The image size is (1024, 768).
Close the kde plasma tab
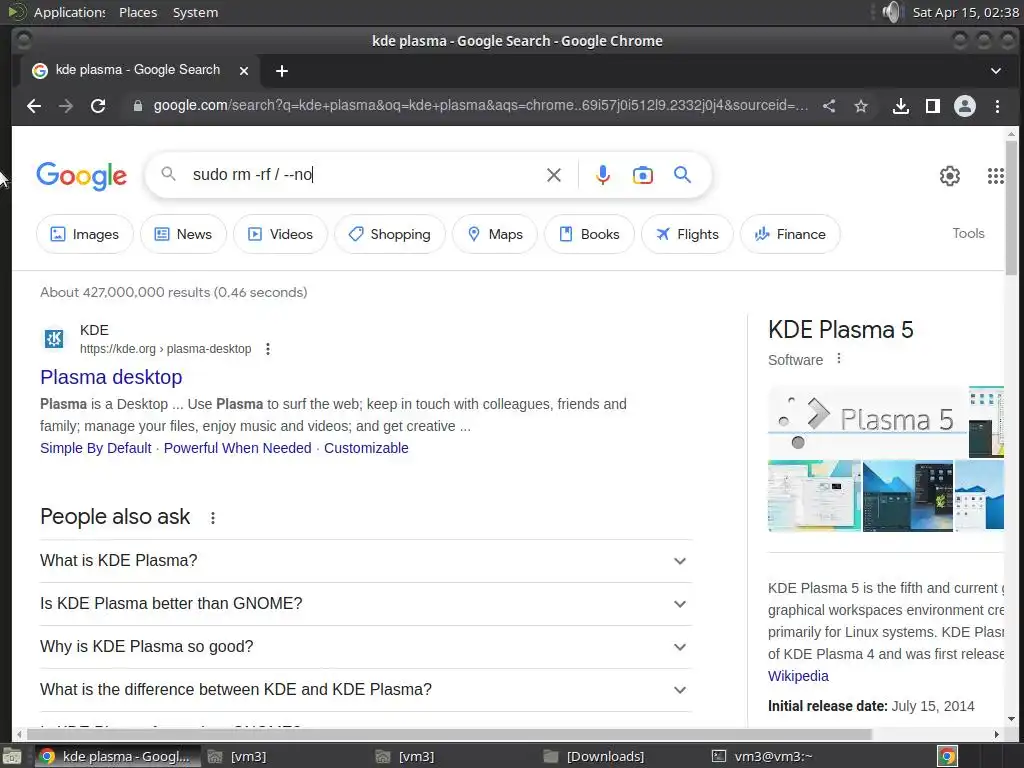(x=244, y=71)
